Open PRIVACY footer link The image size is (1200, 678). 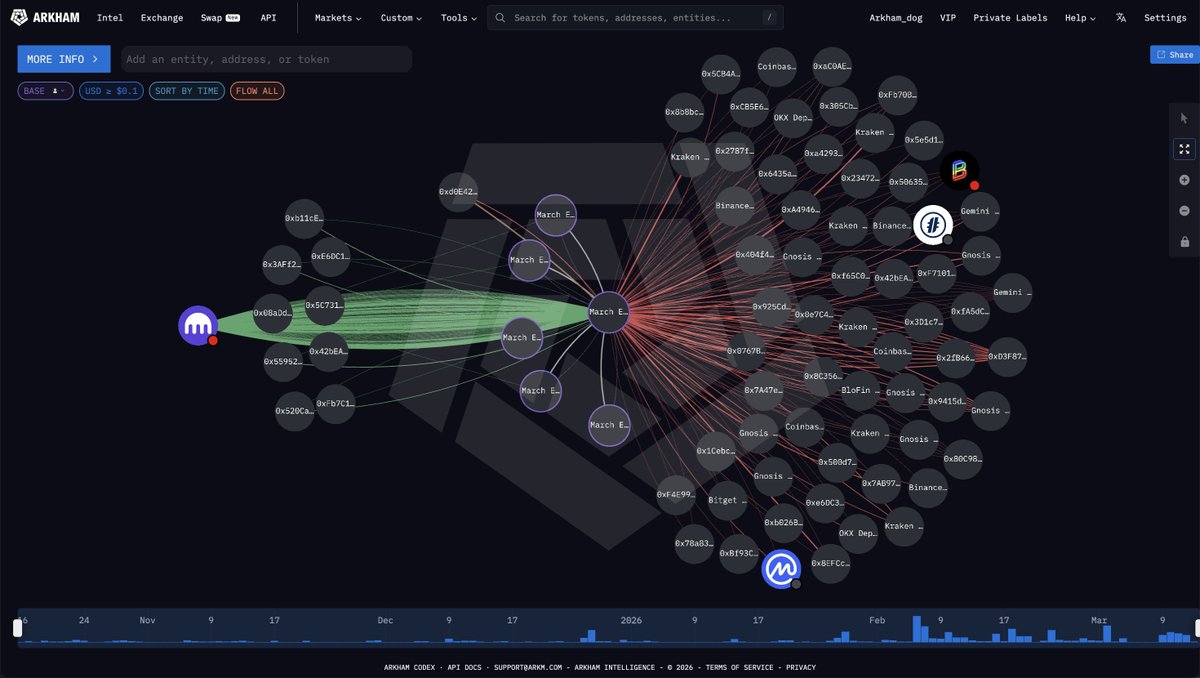(800, 667)
